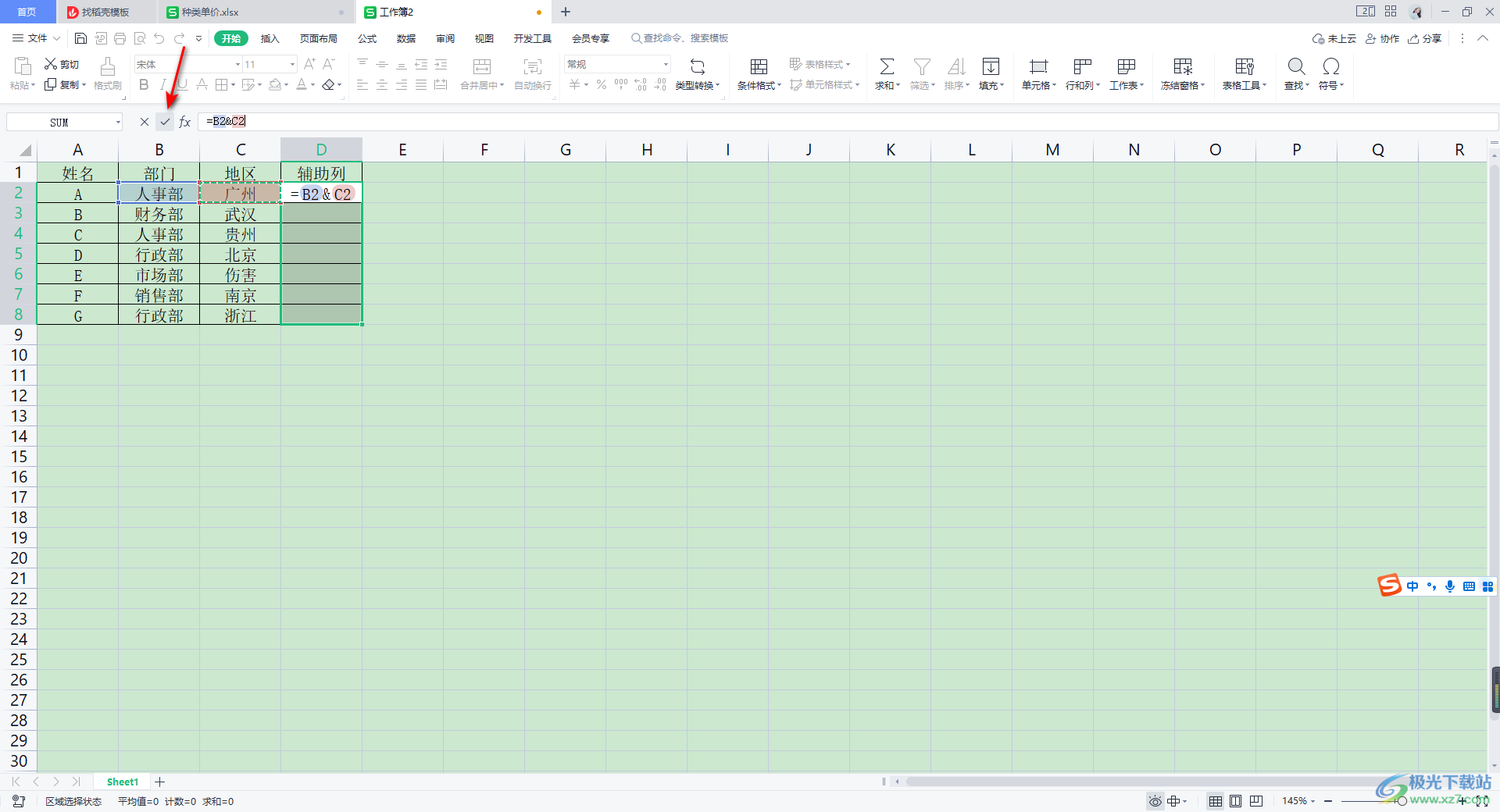Image resolution: width=1500 pixels, height=812 pixels.
Task: Click Merge and Center (合并居中) icon
Action: tap(482, 67)
